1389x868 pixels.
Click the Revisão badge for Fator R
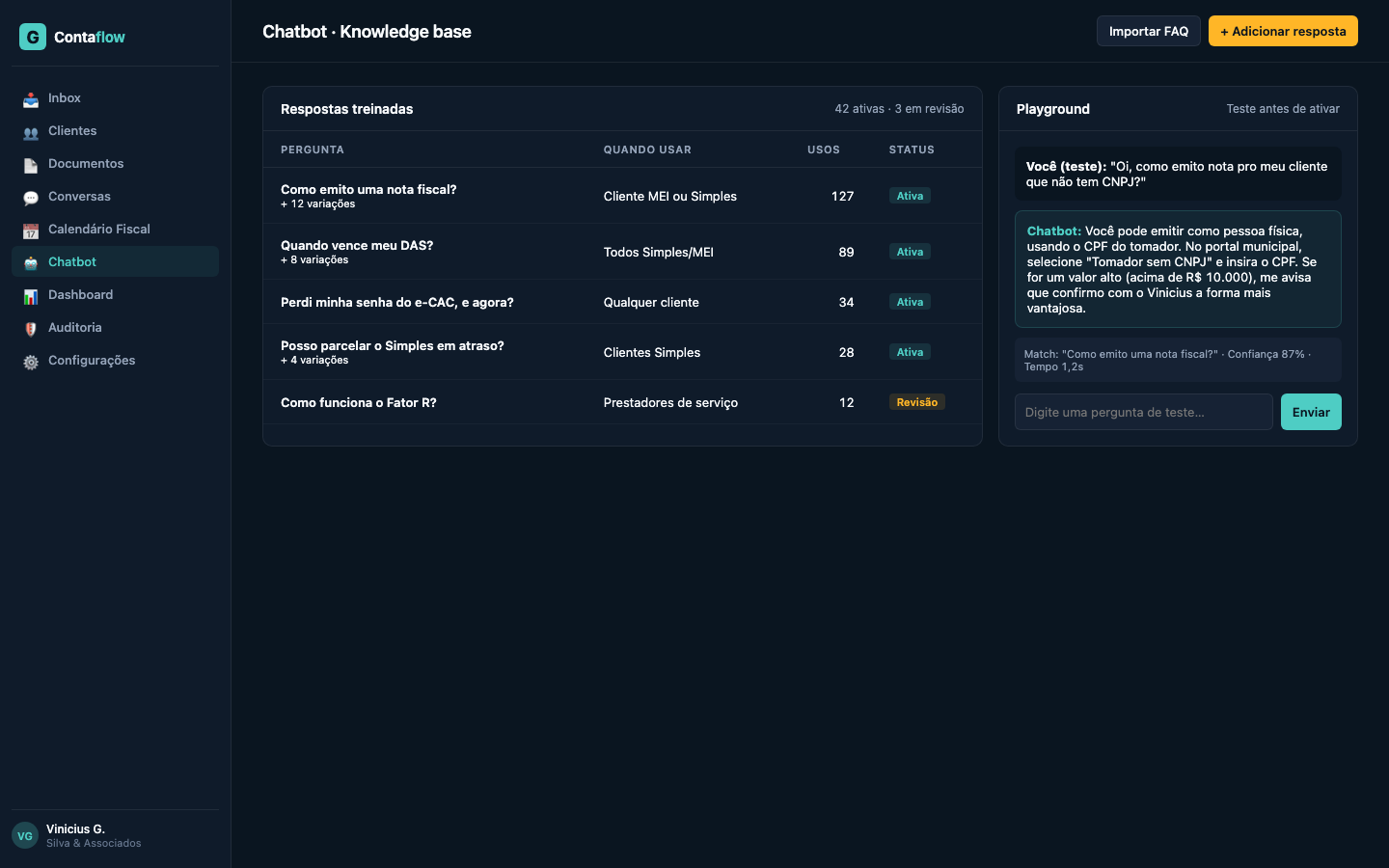916,402
